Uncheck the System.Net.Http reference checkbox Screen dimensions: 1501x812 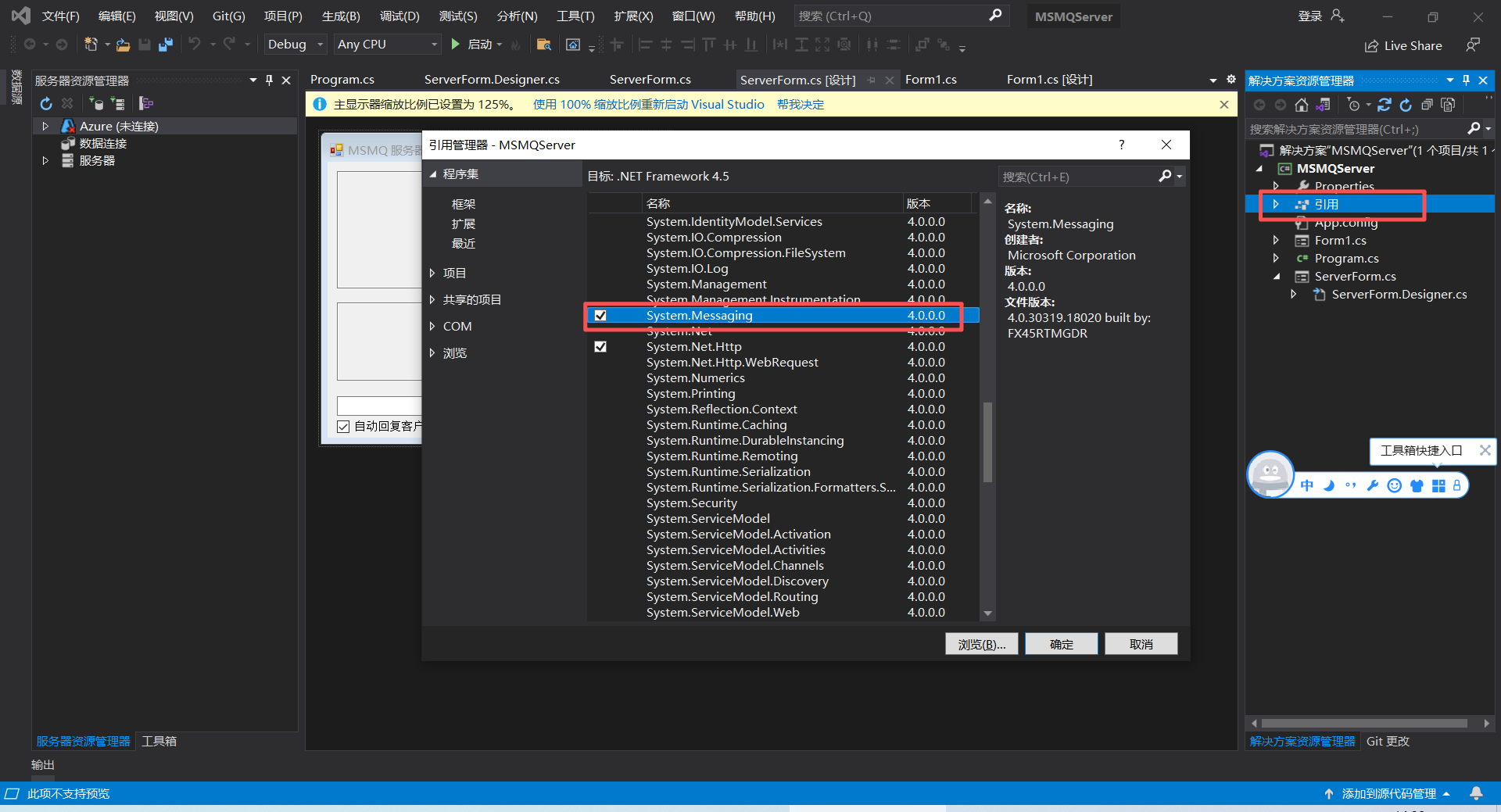[x=600, y=347]
